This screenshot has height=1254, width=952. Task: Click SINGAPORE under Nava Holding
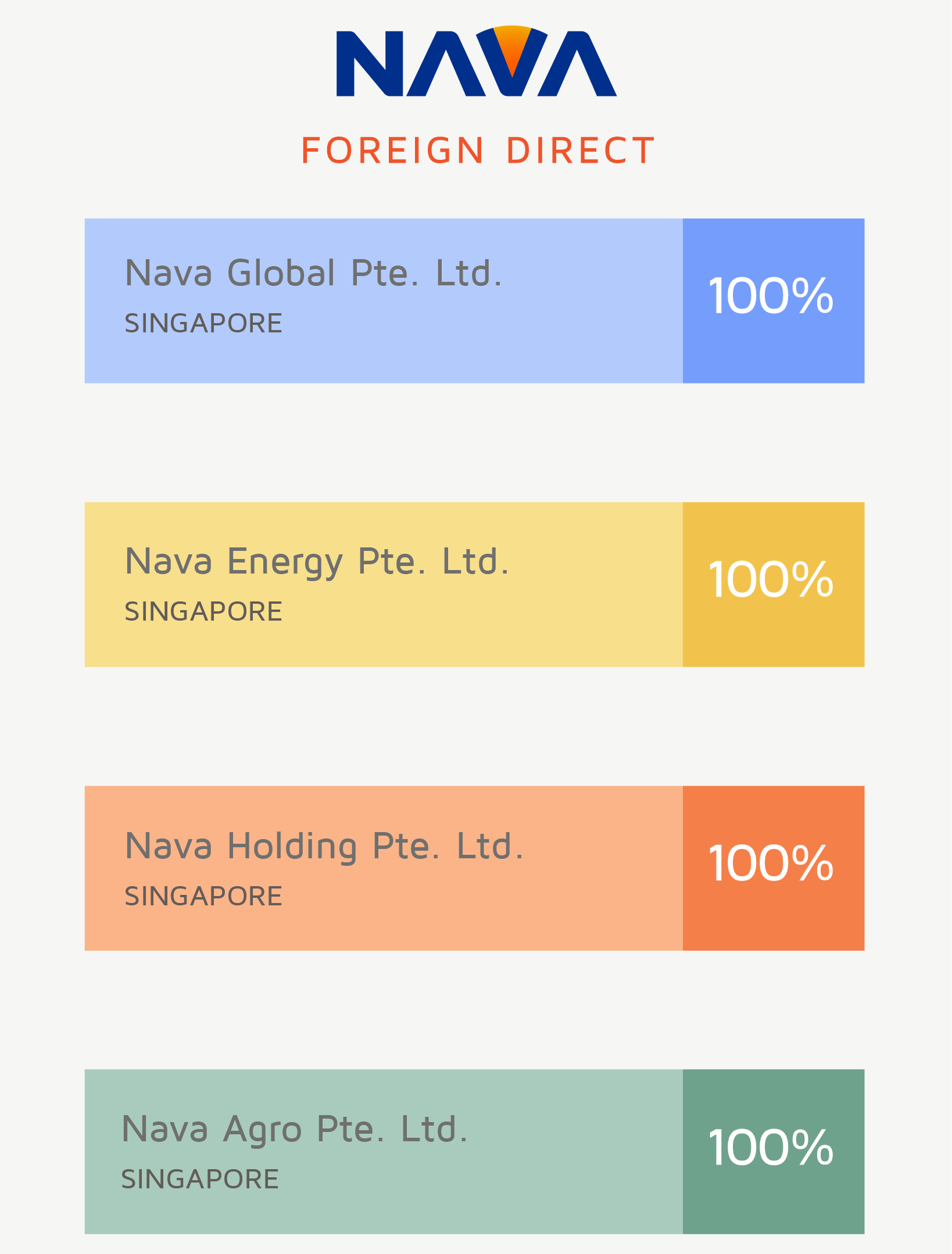[203, 896]
